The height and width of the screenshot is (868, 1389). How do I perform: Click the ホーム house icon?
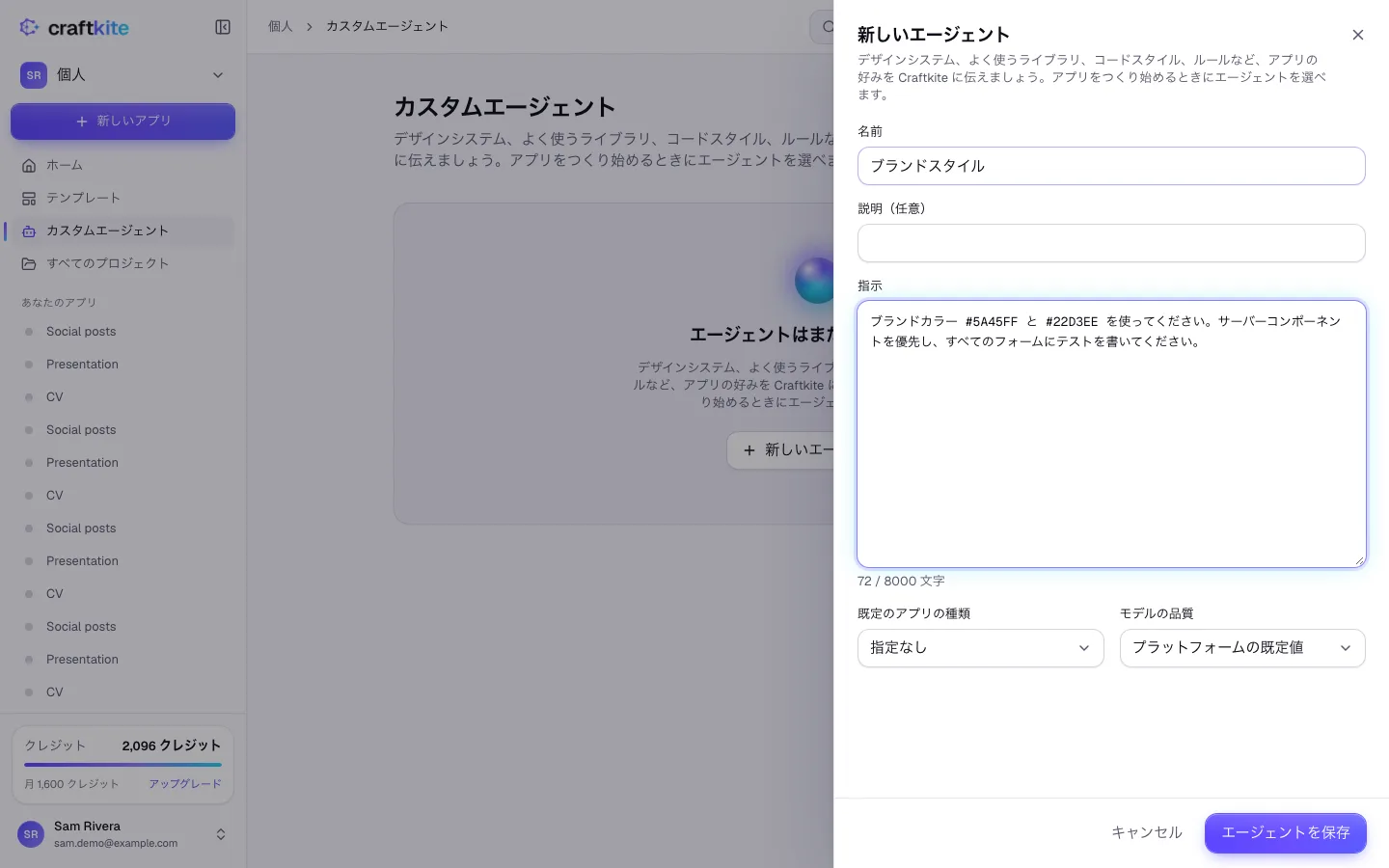(x=29, y=165)
